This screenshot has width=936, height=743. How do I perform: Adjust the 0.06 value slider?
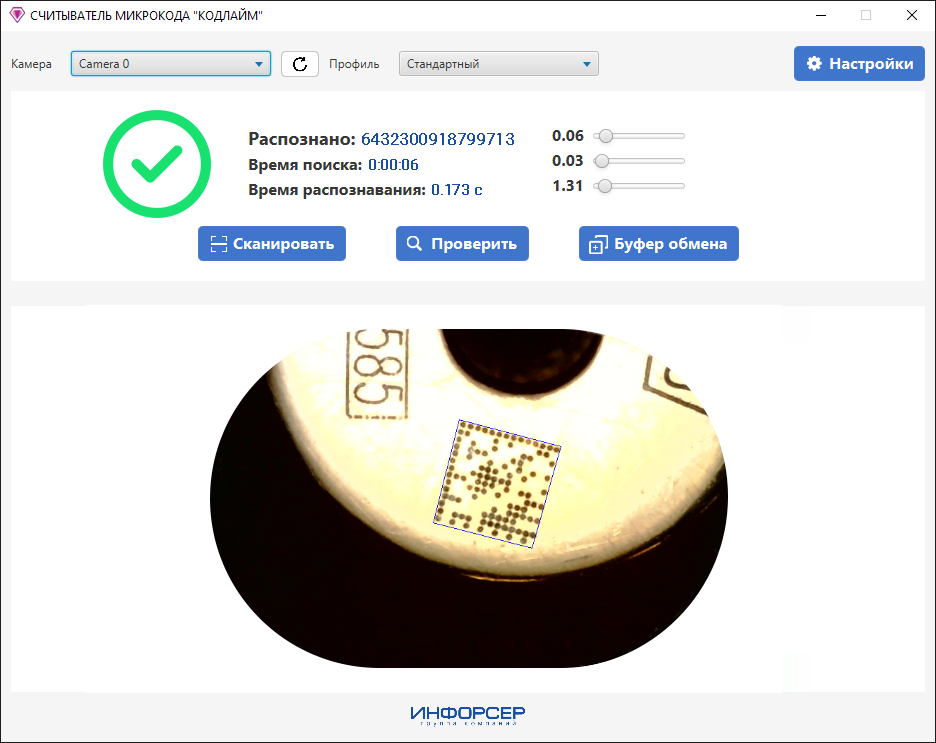pyautogui.click(x=639, y=136)
